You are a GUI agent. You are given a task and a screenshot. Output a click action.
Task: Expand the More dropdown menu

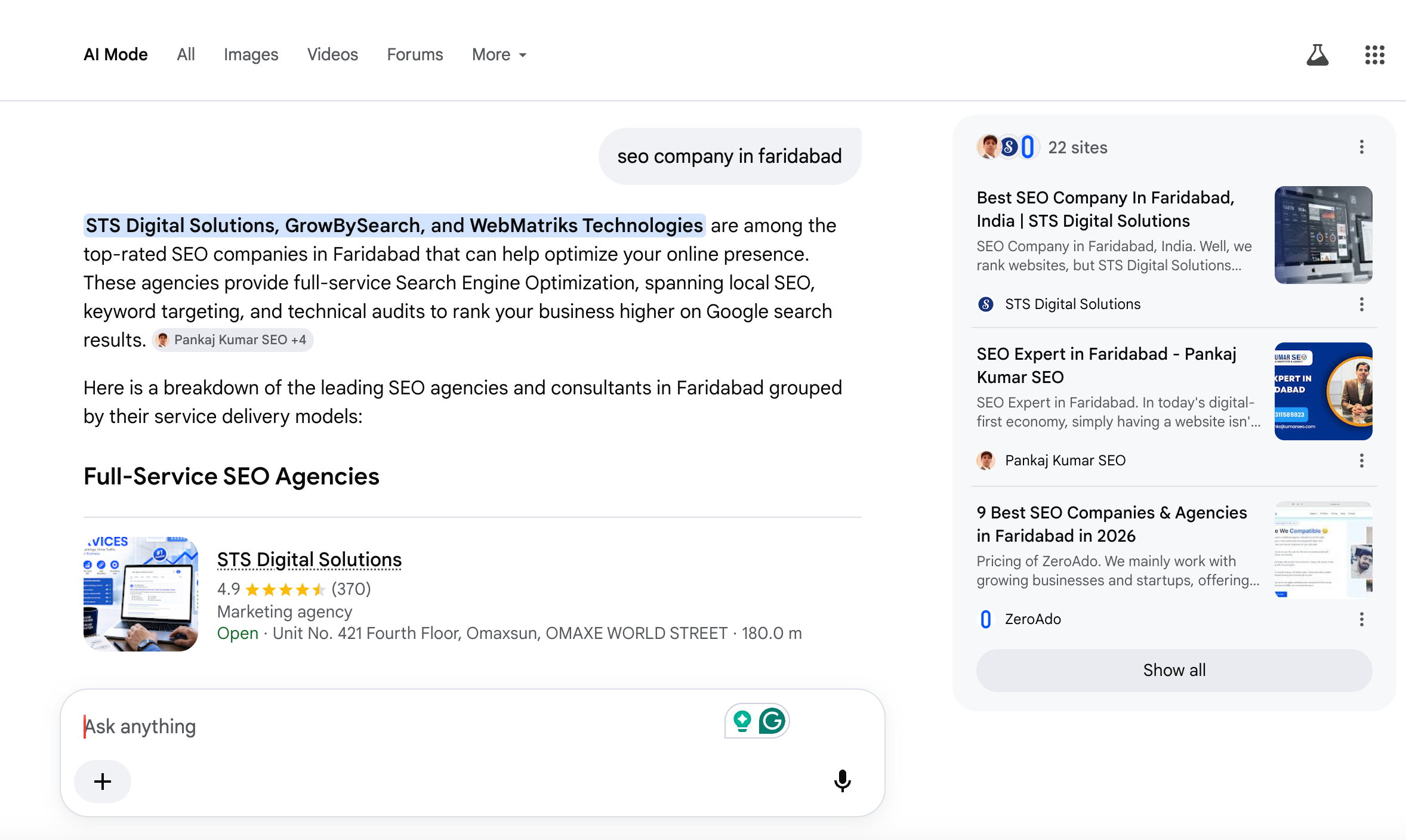coord(499,54)
